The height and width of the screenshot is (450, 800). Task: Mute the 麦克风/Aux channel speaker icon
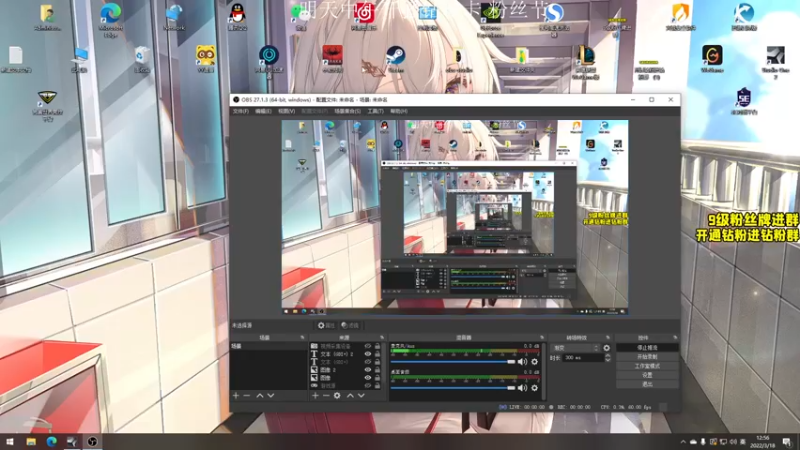(x=522, y=362)
